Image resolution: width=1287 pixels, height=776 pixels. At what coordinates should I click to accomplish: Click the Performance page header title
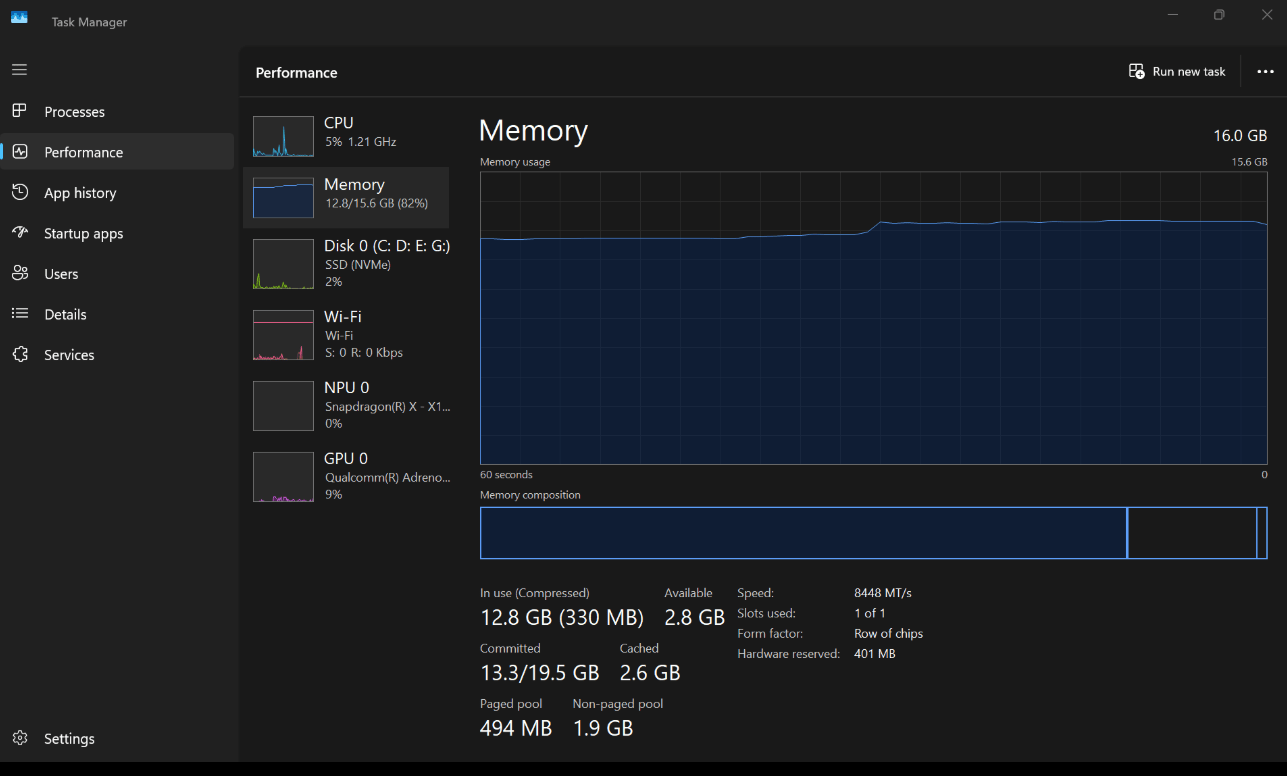pyautogui.click(x=296, y=73)
